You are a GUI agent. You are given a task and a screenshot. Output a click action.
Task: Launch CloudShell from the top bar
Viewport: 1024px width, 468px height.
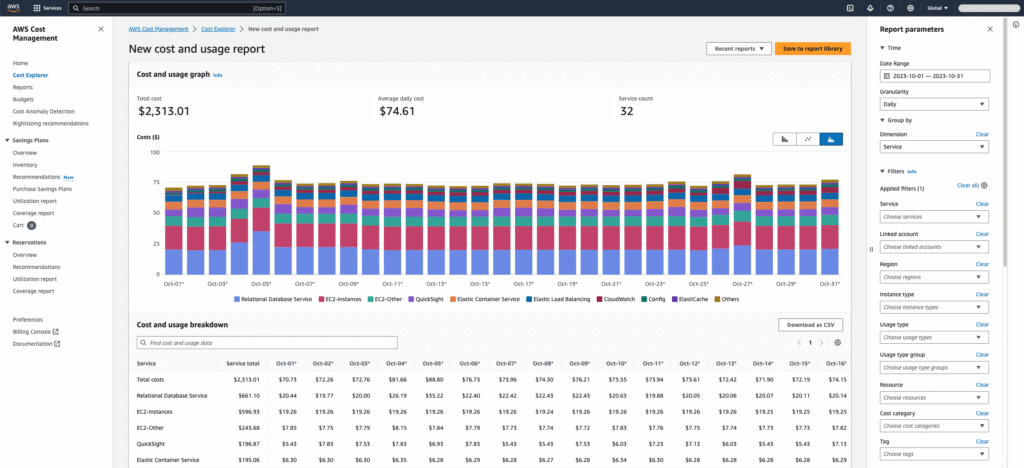850,8
